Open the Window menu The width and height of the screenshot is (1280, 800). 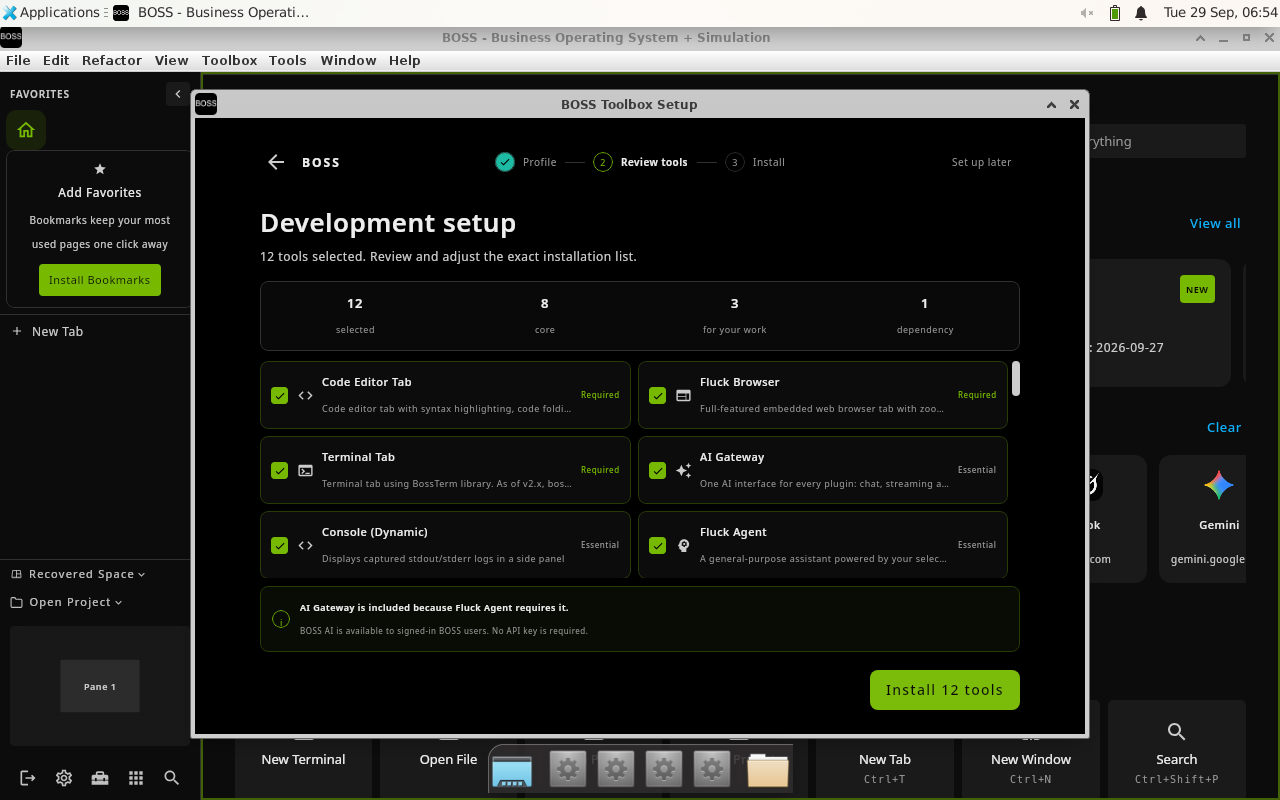tap(348, 60)
